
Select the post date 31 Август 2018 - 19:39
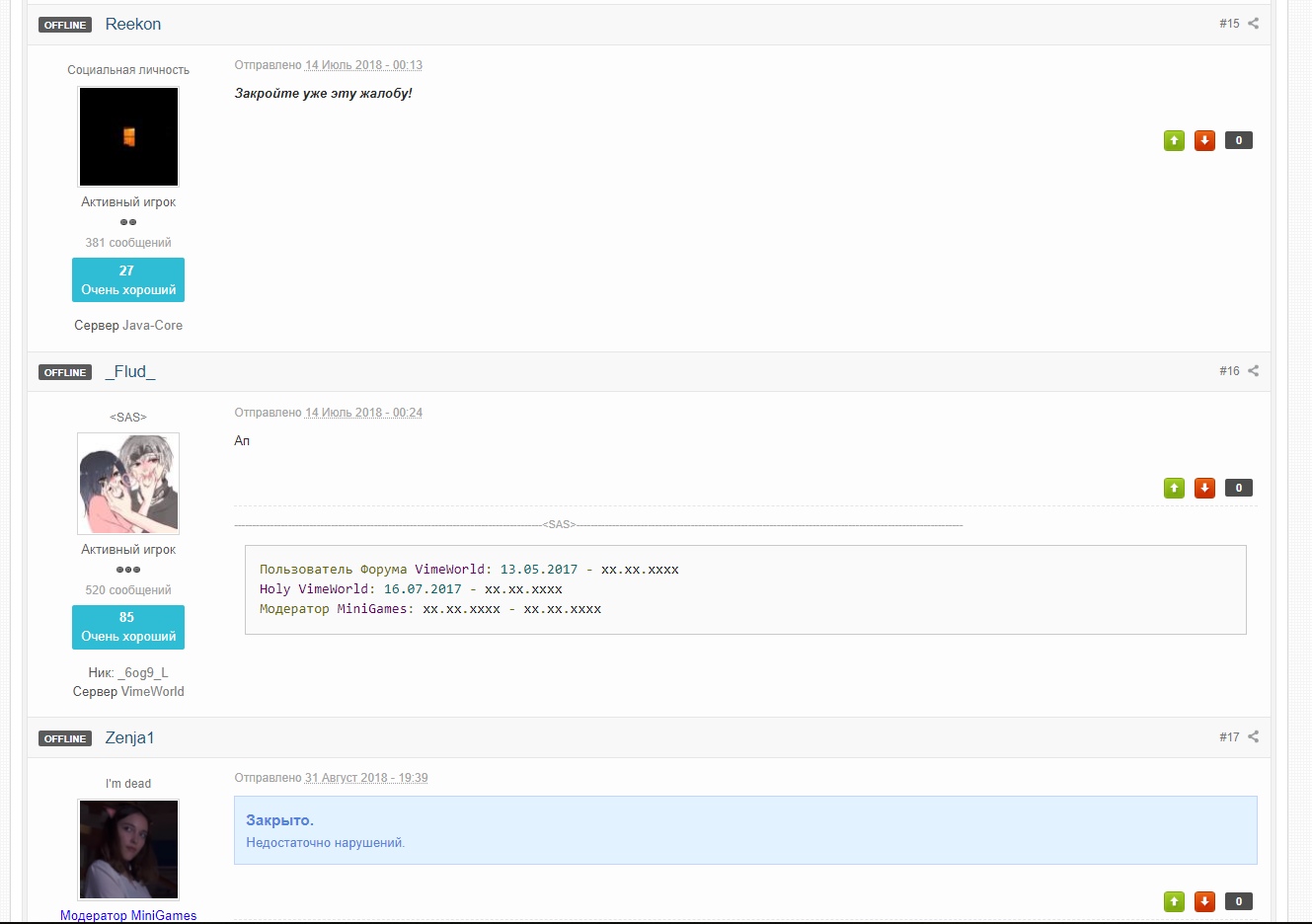pos(366,778)
